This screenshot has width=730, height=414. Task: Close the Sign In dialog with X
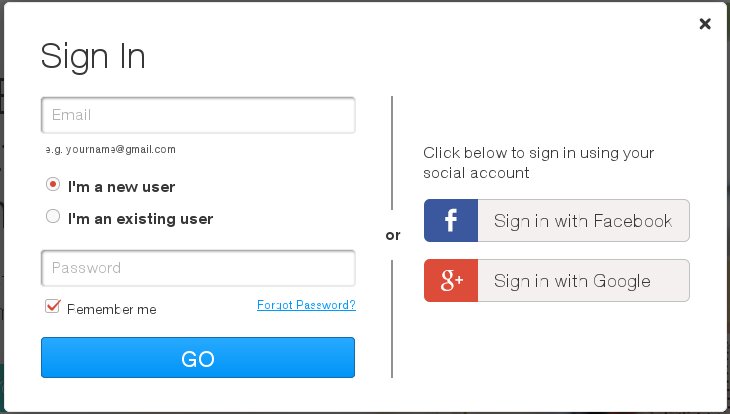click(705, 24)
